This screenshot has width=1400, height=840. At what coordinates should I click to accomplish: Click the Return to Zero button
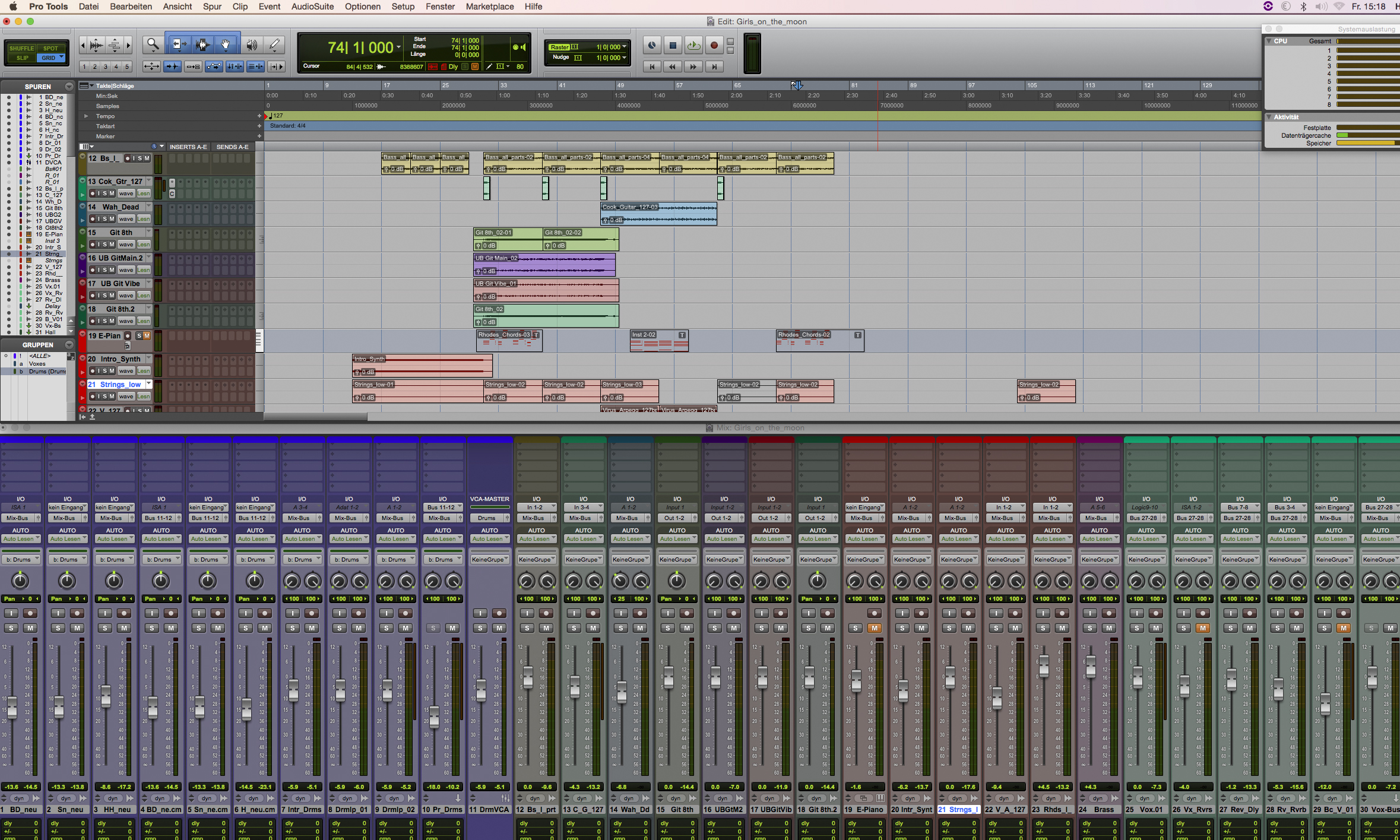tap(652, 66)
